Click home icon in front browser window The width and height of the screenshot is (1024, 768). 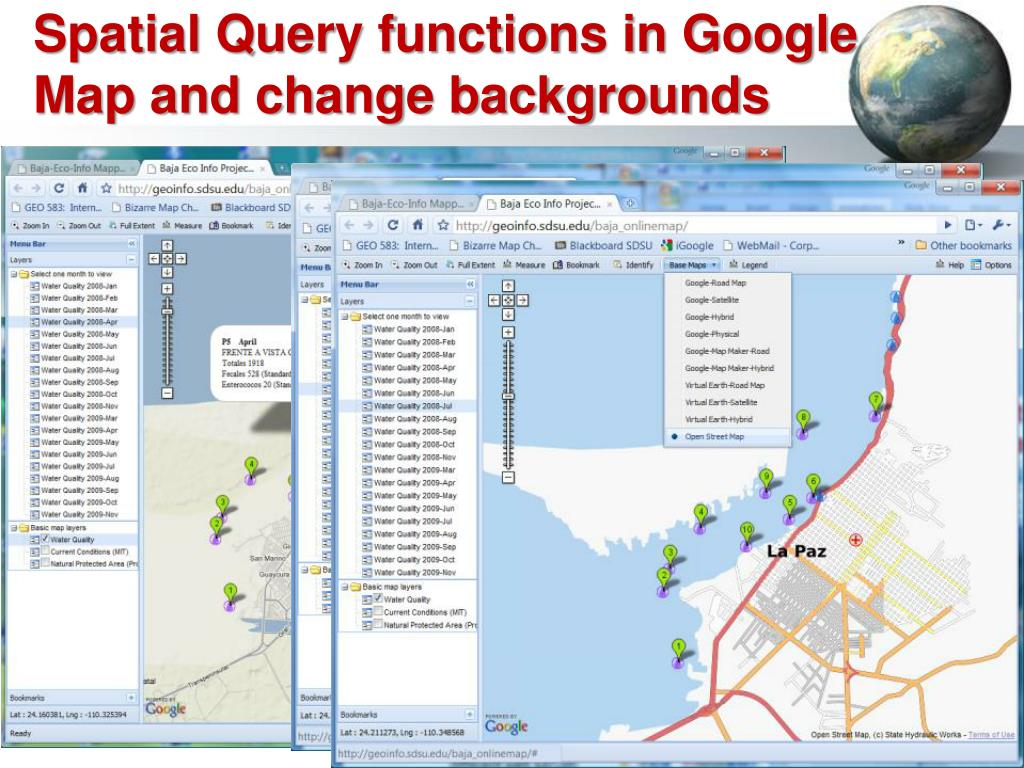[417, 225]
